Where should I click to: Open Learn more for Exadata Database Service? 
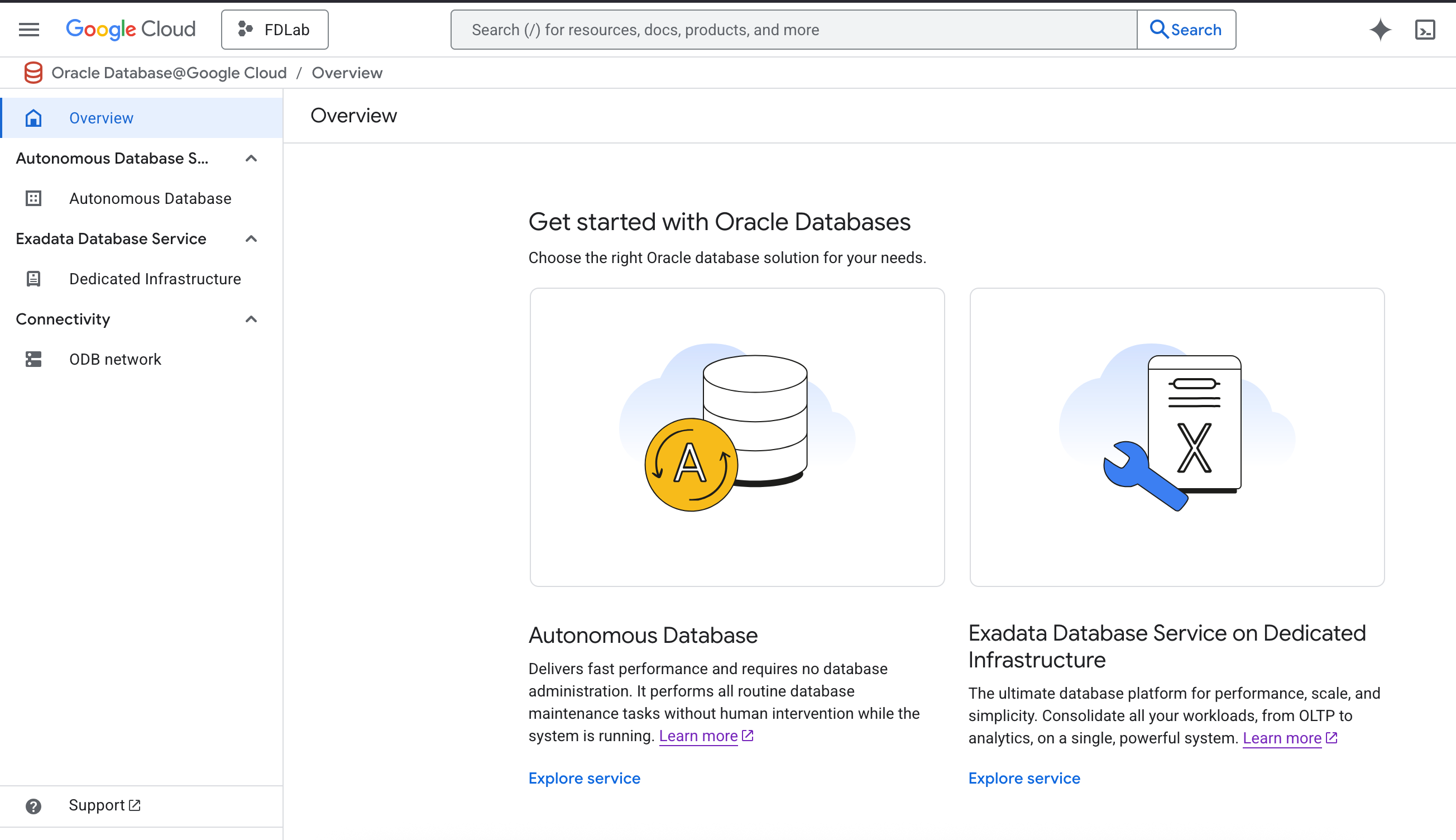pos(1290,738)
